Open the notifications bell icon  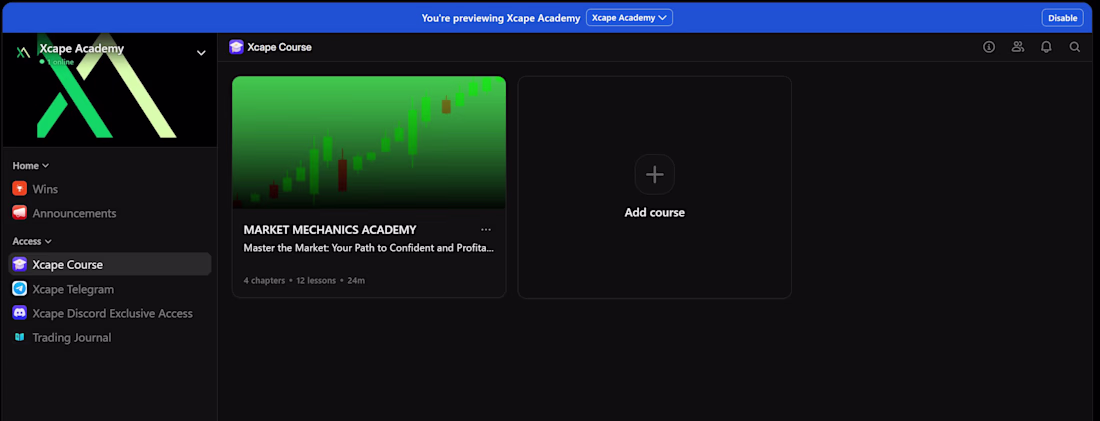point(1046,47)
